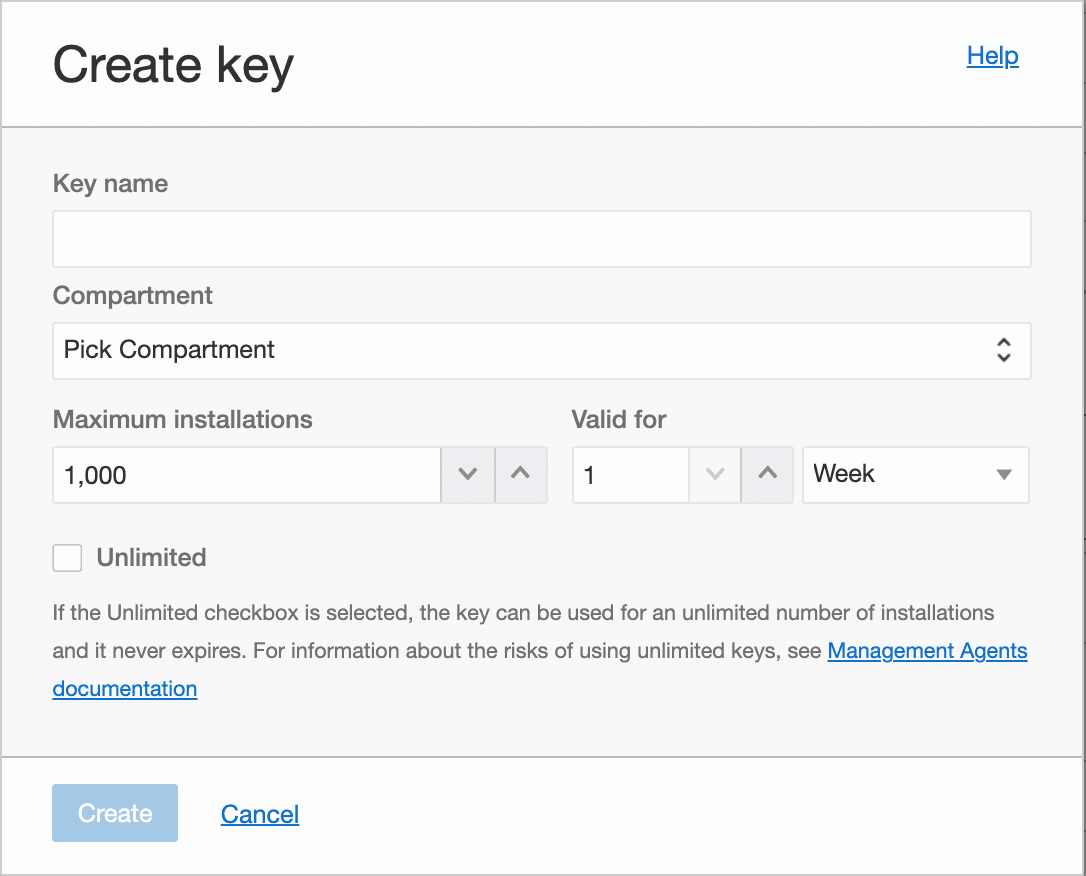1086x876 pixels.
Task: Click the Maximum installations increment arrow
Action: [521, 475]
